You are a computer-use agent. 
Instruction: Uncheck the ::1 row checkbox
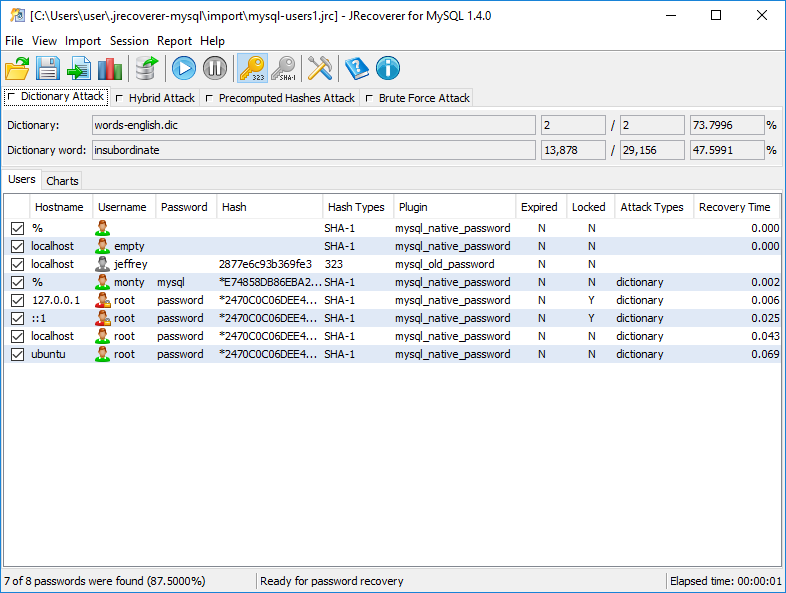tap(18, 318)
